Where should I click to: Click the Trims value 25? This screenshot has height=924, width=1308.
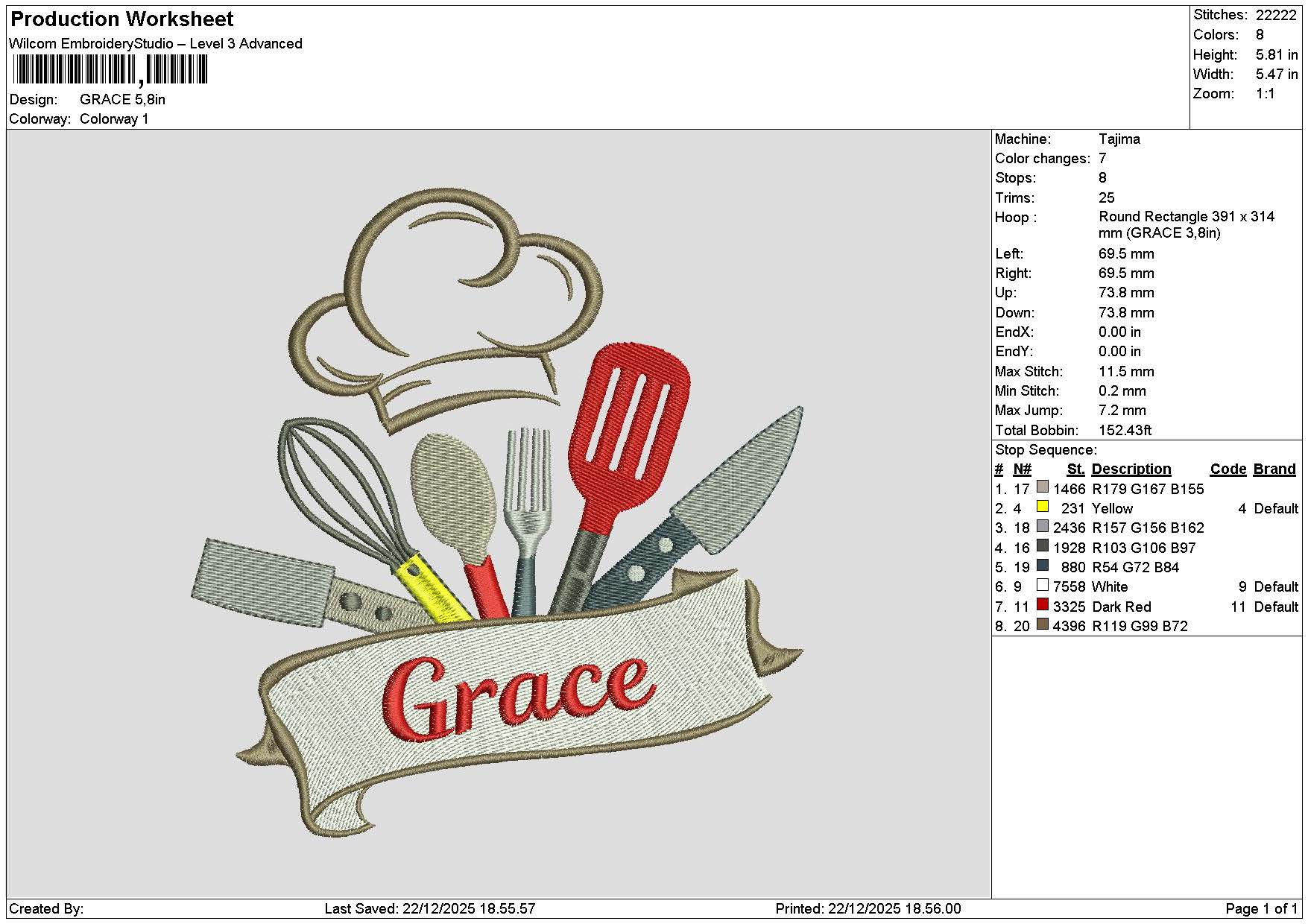pyautogui.click(x=1107, y=198)
